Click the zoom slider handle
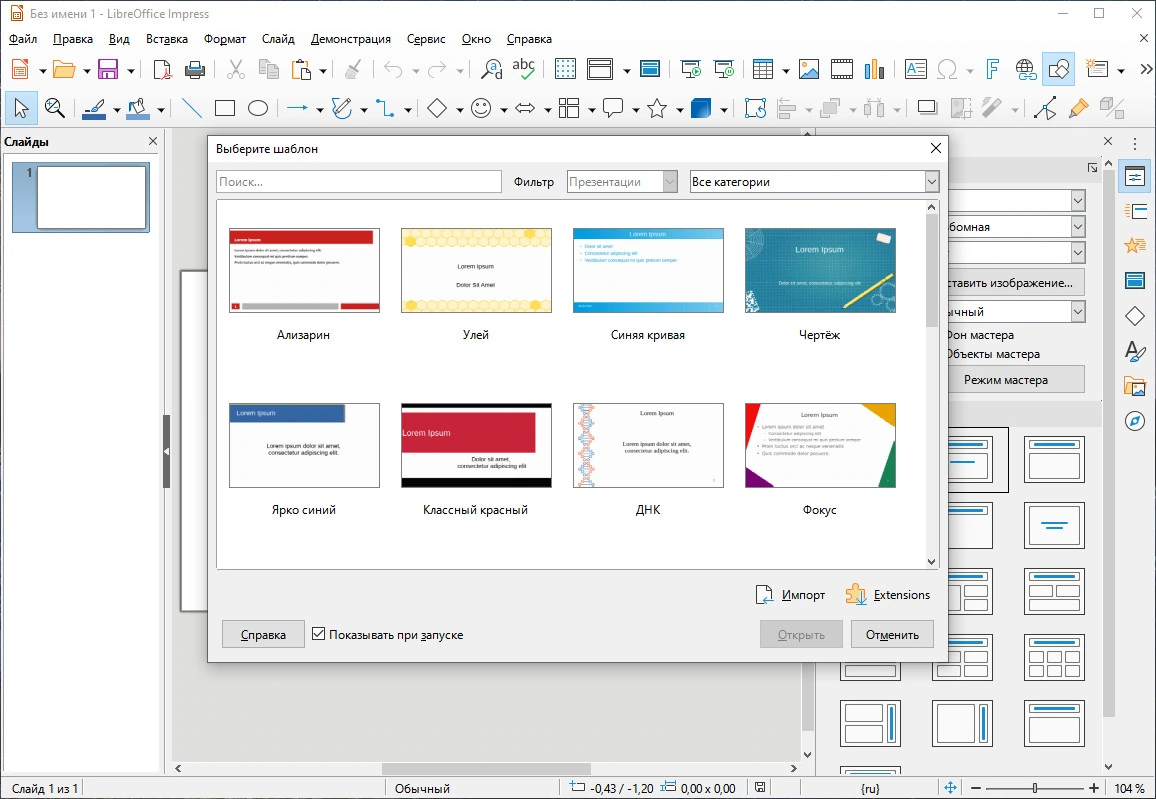The height and width of the screenshot is (799, 1156). pos(1034,788)
